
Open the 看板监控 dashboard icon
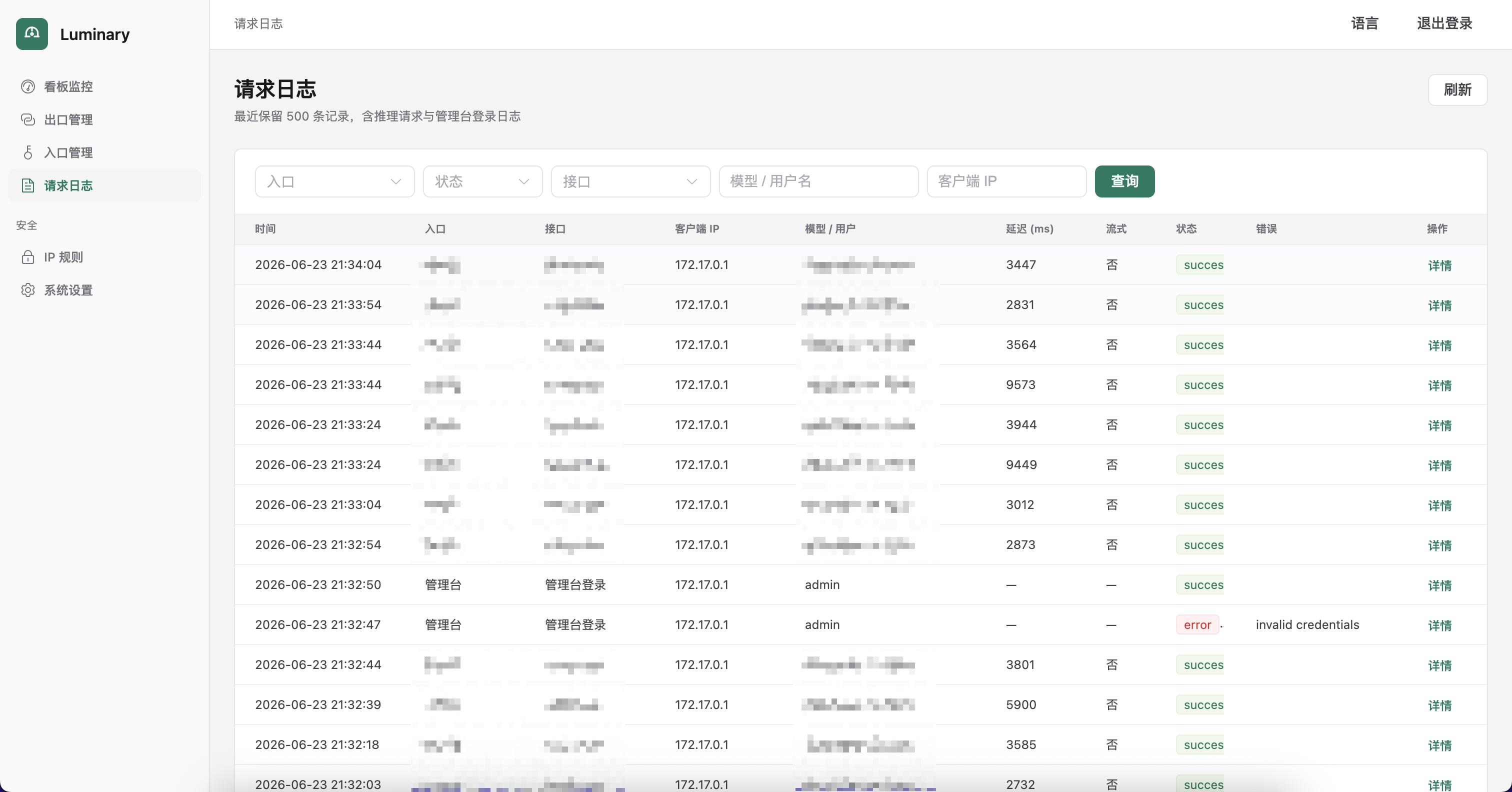tap(27, 86)
